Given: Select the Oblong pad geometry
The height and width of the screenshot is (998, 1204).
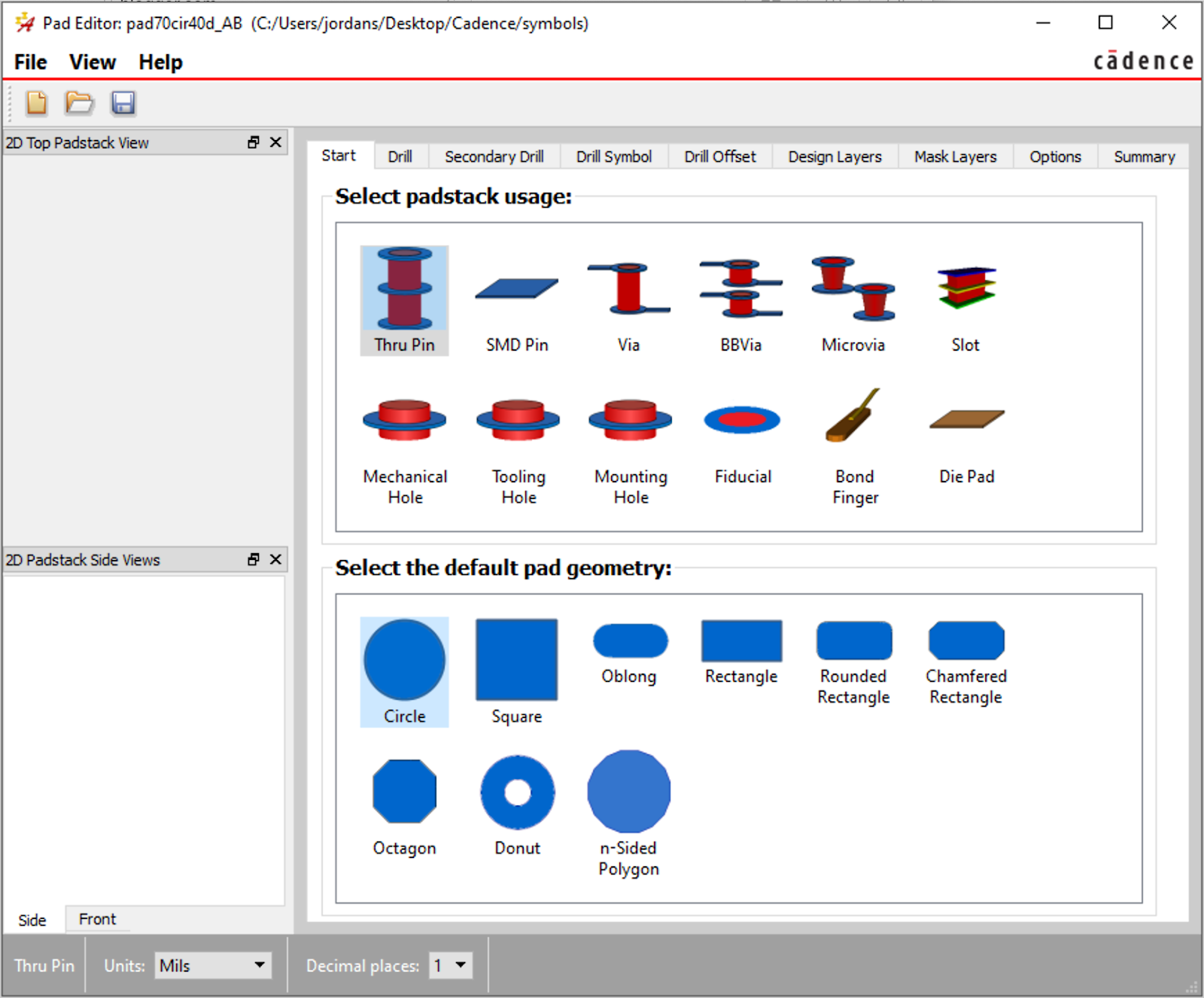Looking at the screenshot, I should pyautogui.click(x=630, y=652).
